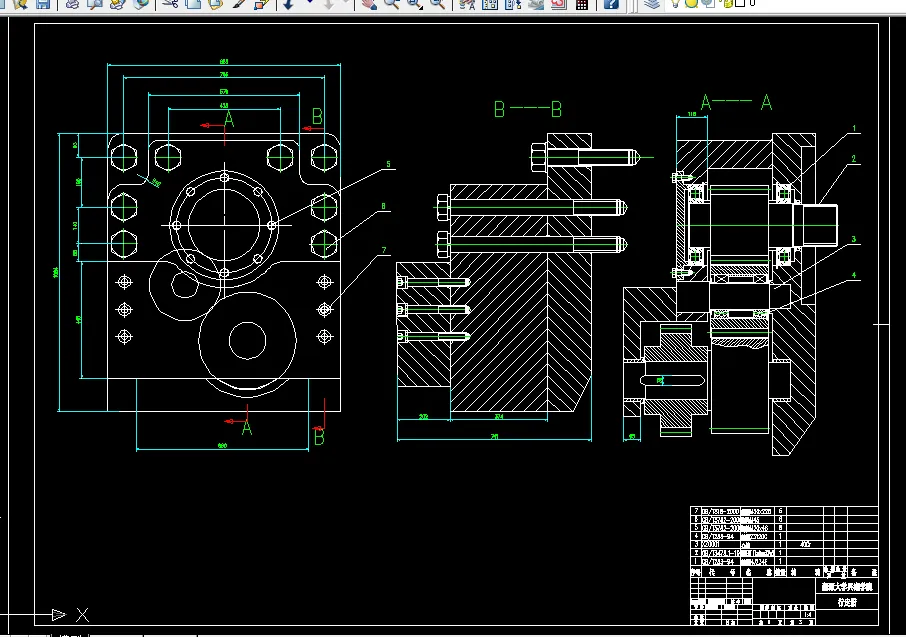Screen dimensions: 906x637
Task: Click the layer color square swatch
Action: 739,4
